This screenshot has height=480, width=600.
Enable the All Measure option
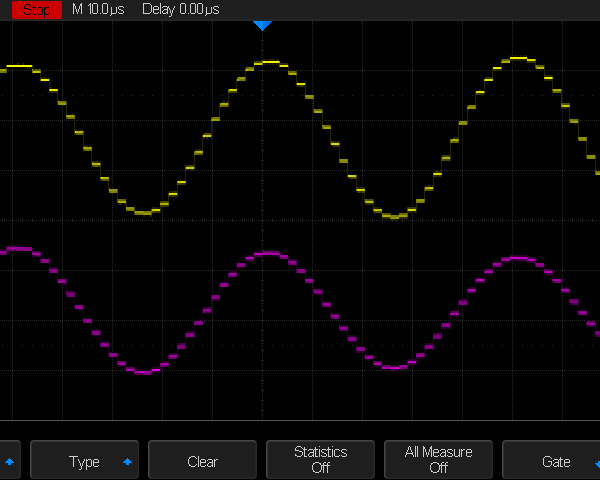tap(438, 460)
